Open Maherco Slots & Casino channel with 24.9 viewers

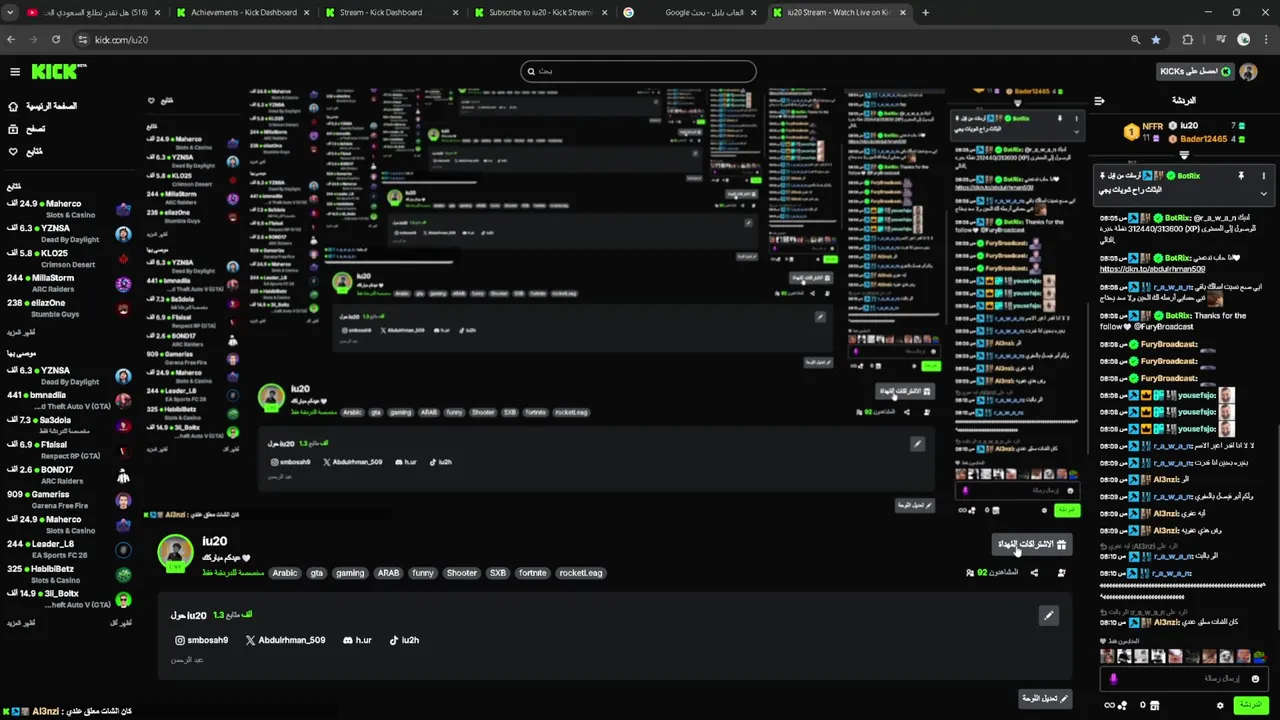tap(68, 209)
